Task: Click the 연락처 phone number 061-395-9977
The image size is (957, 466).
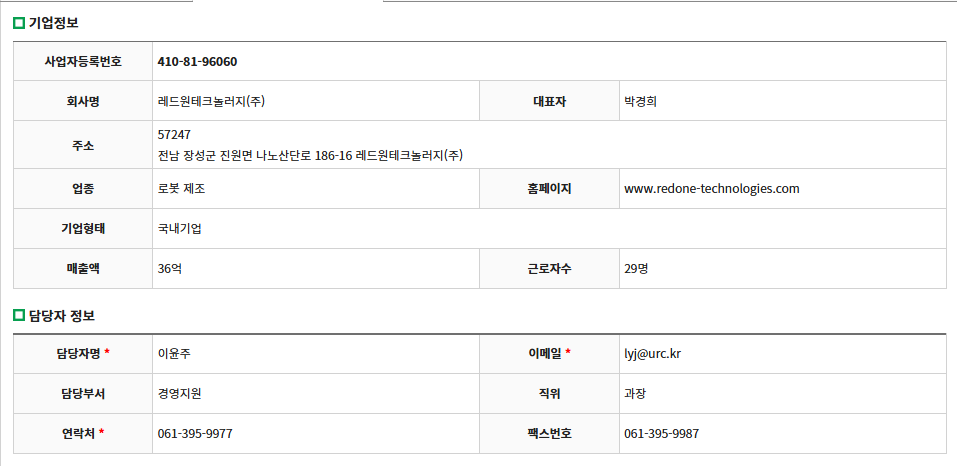Action: pyautogui.click(x=195, y=434)
